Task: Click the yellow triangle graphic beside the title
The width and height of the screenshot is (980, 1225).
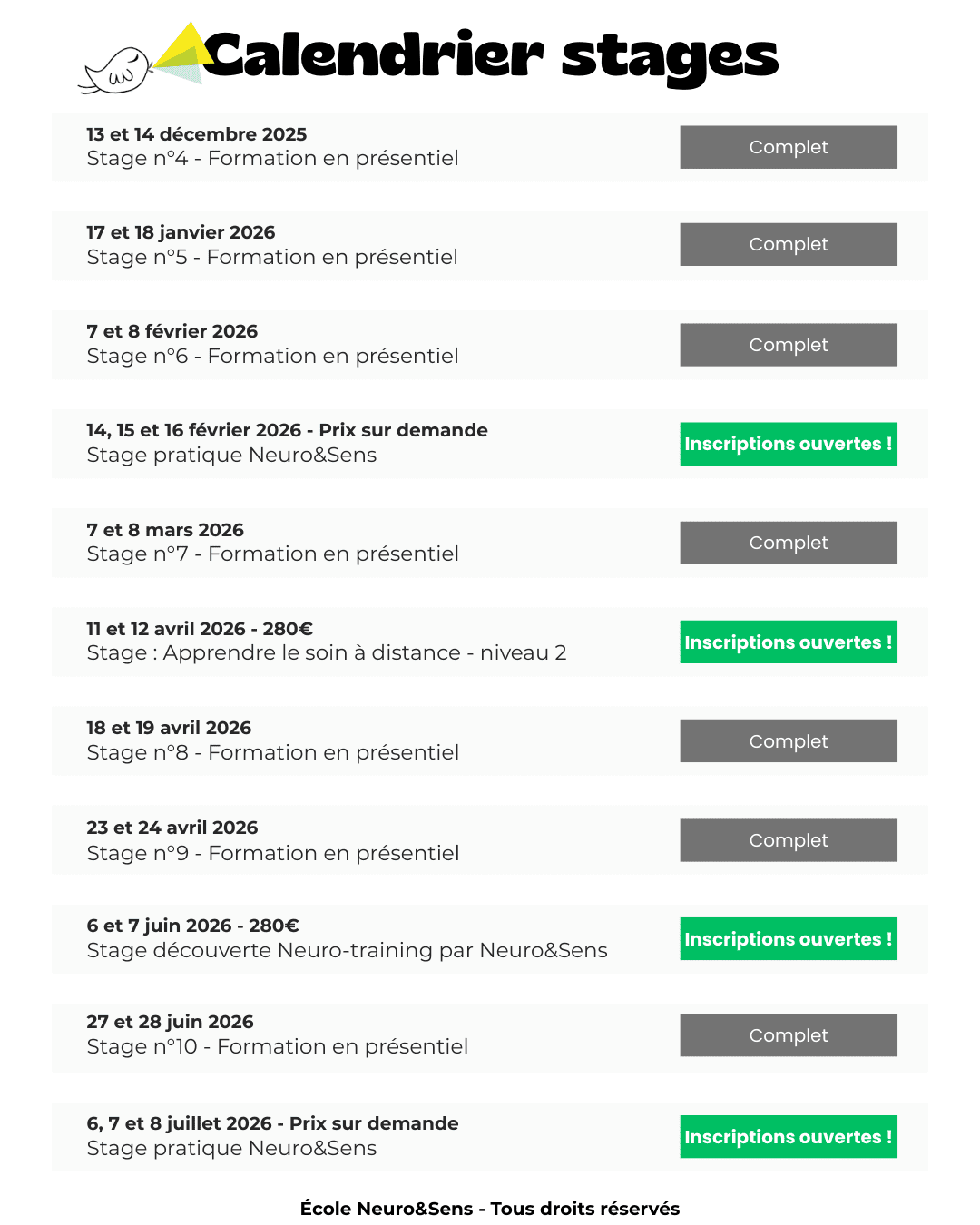Action: (183, 53)
